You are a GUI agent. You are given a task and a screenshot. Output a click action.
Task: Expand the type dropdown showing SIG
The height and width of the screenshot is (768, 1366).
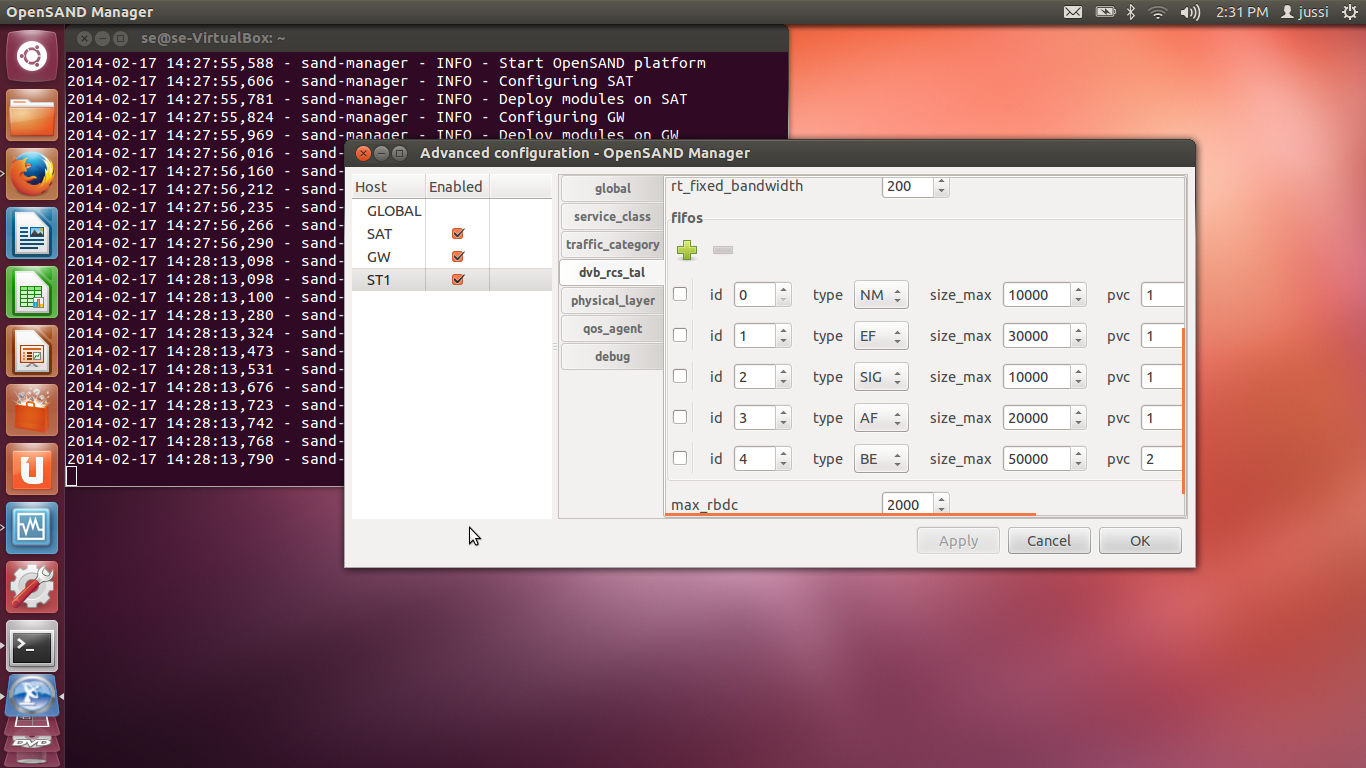881,377
